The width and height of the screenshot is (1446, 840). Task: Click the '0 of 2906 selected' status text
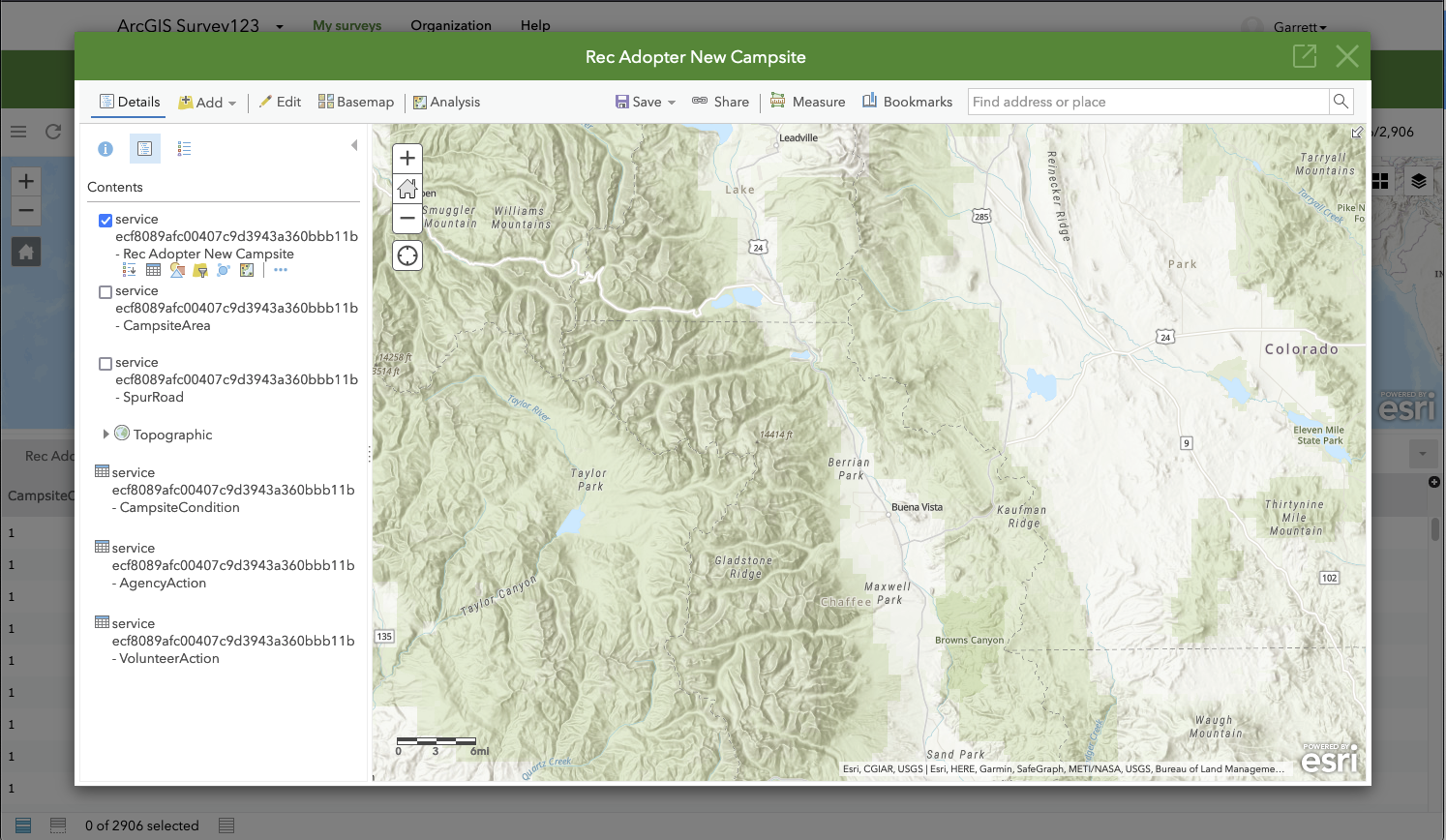pos(142,825)
